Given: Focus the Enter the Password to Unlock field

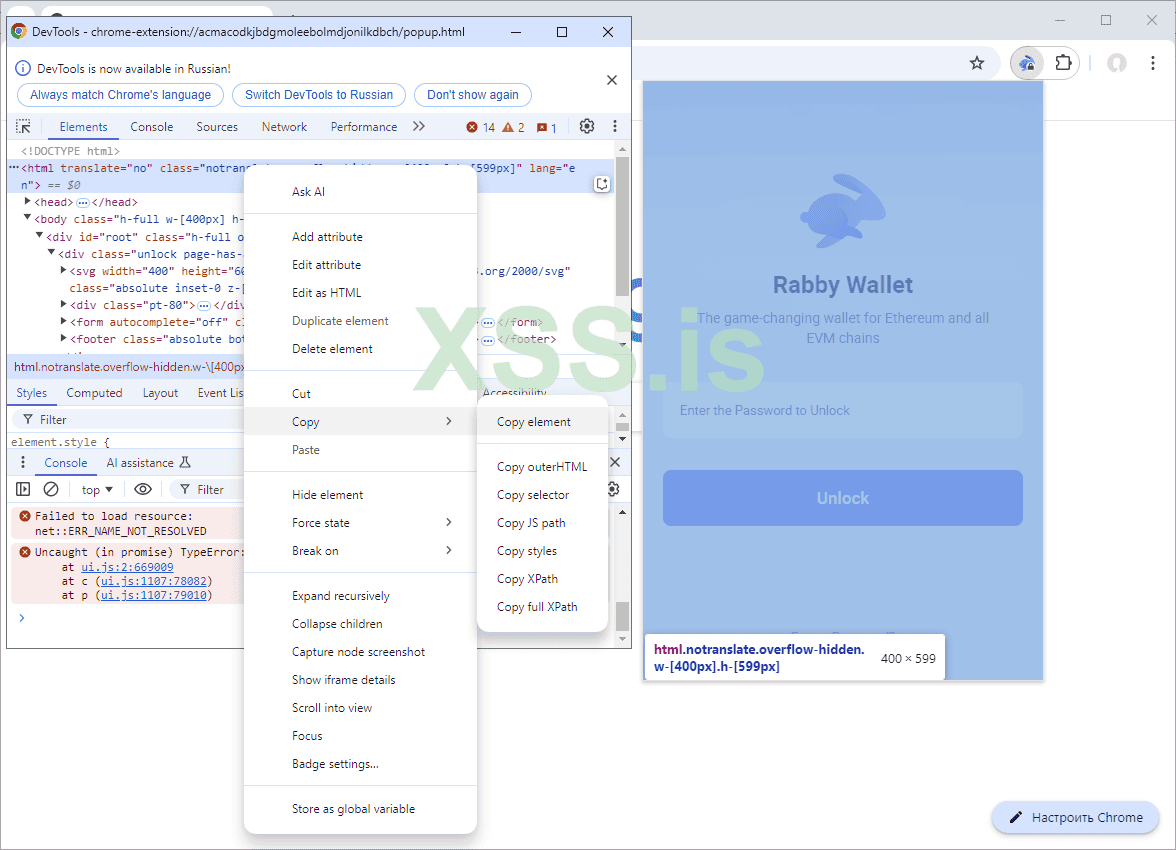Looking at the screenshot, I should pos(842,410).
